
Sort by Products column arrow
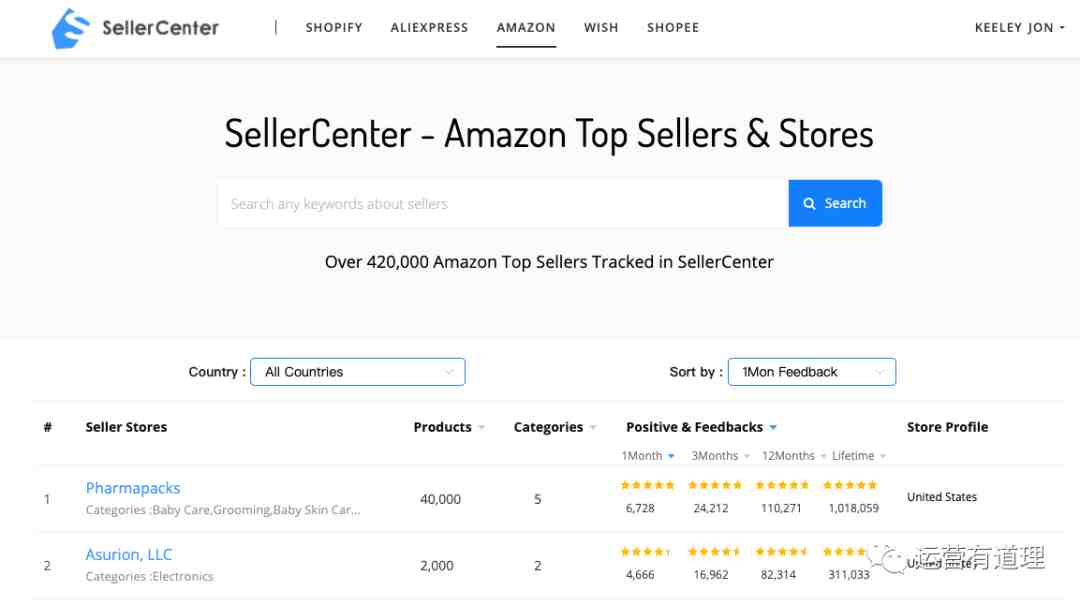481,428
